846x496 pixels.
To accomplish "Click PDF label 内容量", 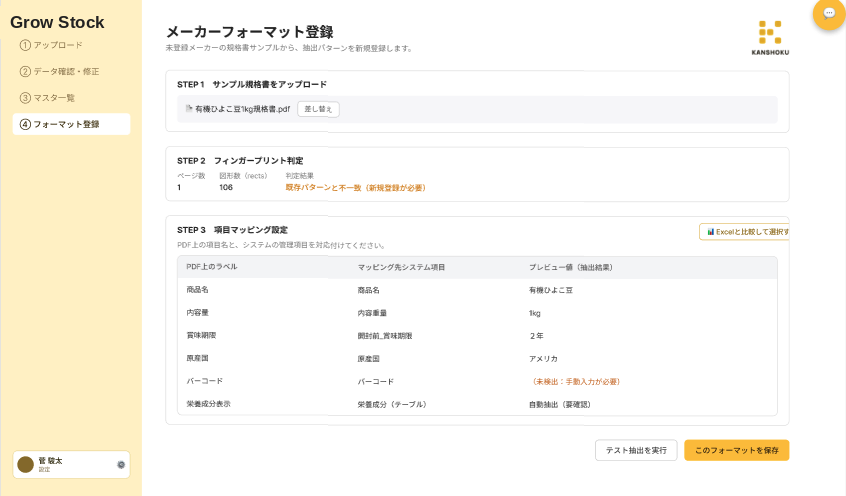I will pos(197,312).
